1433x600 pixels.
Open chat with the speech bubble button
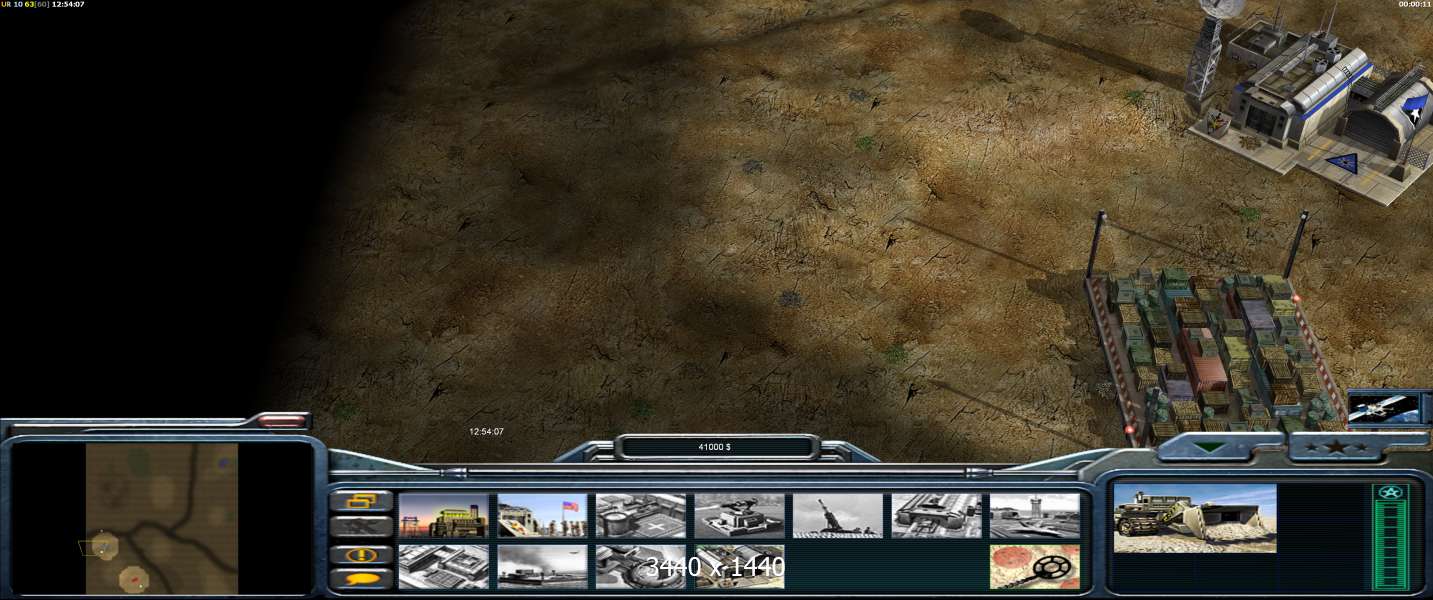coord(361,578)
